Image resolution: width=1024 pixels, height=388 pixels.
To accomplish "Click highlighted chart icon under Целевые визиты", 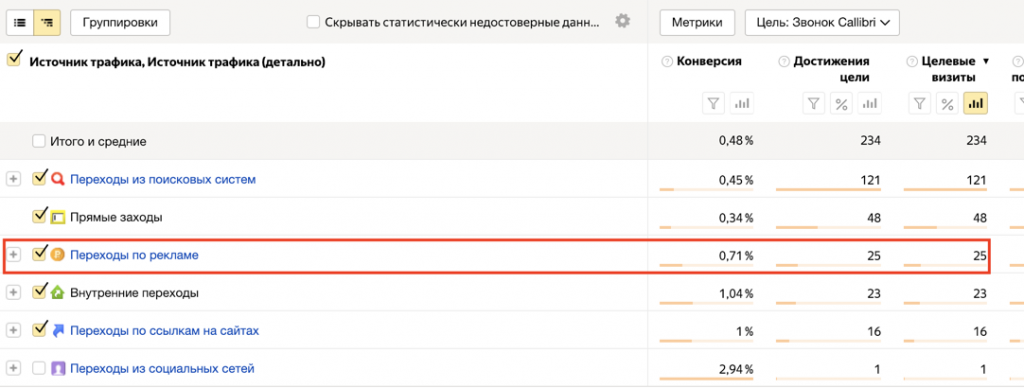I will (975, 103).
